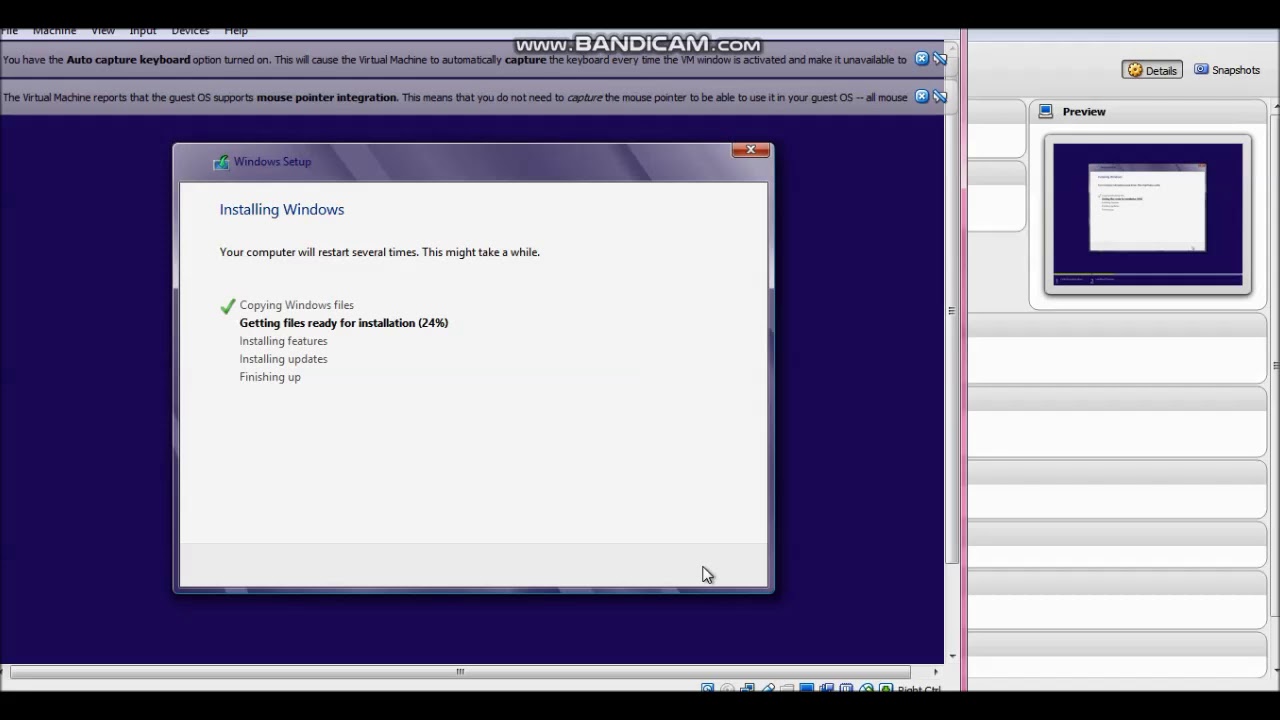
Task: Click the 'Copying Windows files' step
Action: point(297,305)
